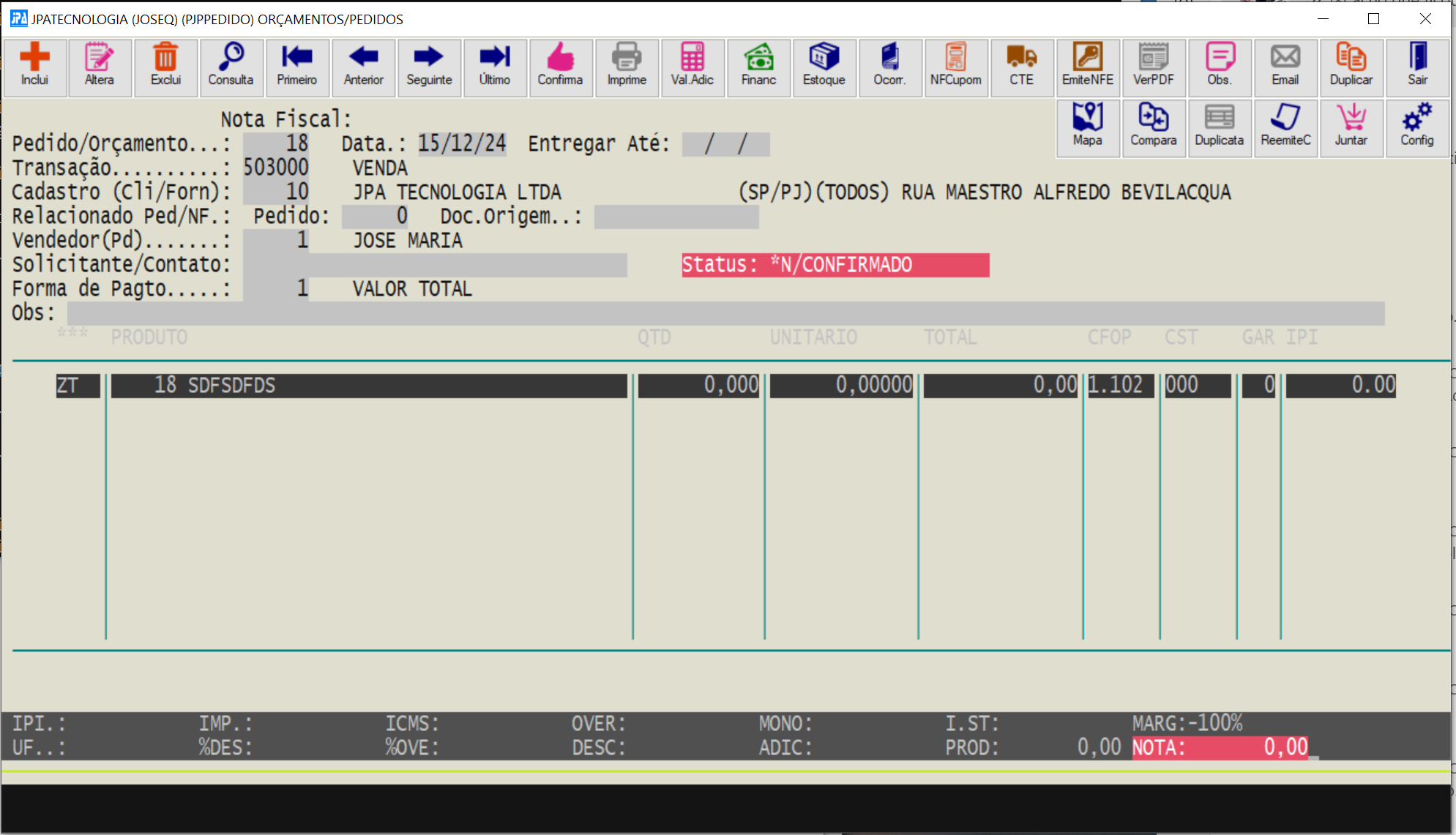Viewport: 1456px width, 835px height.
Task: Select the SDFSDFDS product row
Action: [368, 386]
